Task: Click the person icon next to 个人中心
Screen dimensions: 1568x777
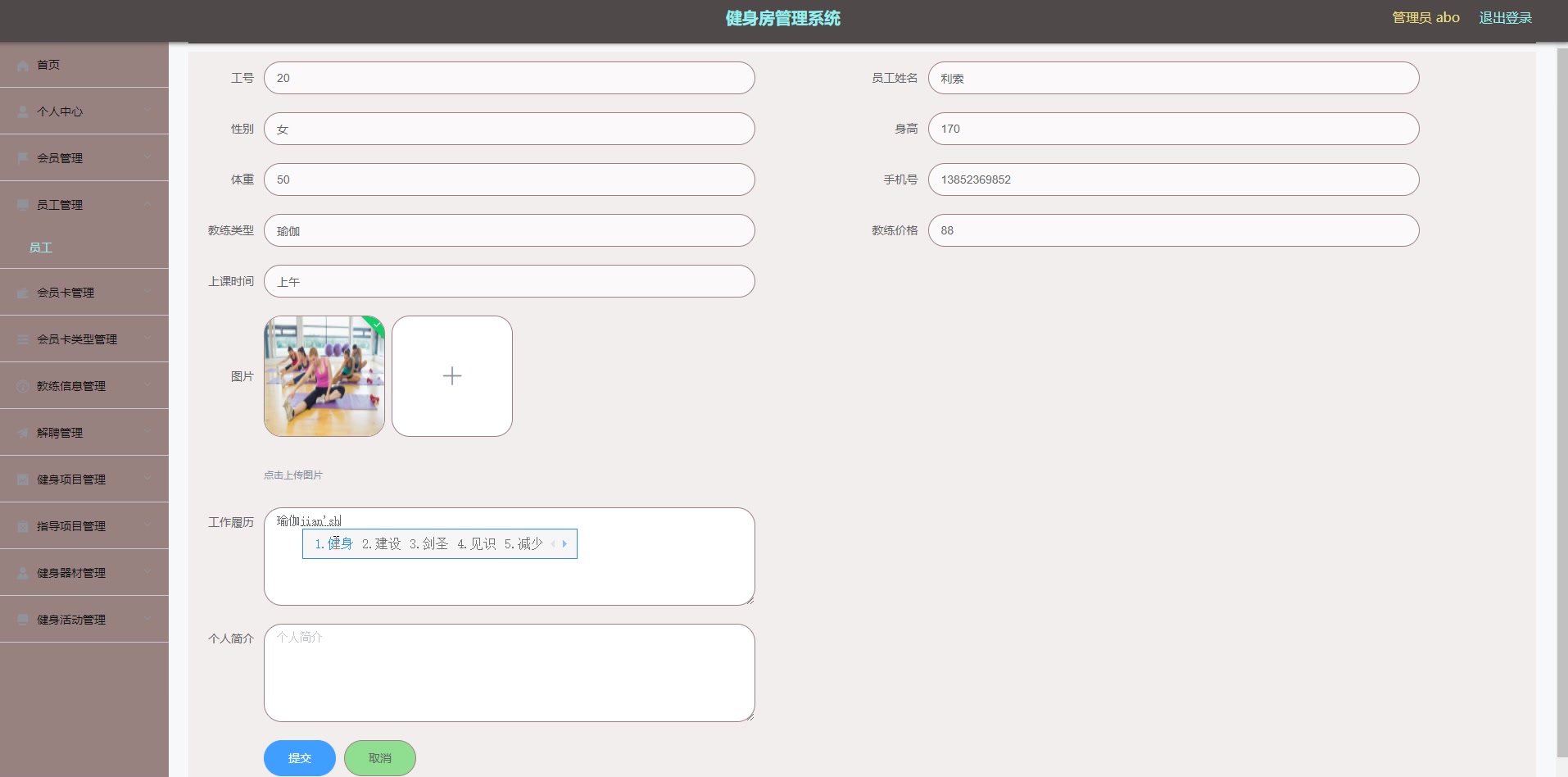Action: pyautogui.click(x=22, y=111)
